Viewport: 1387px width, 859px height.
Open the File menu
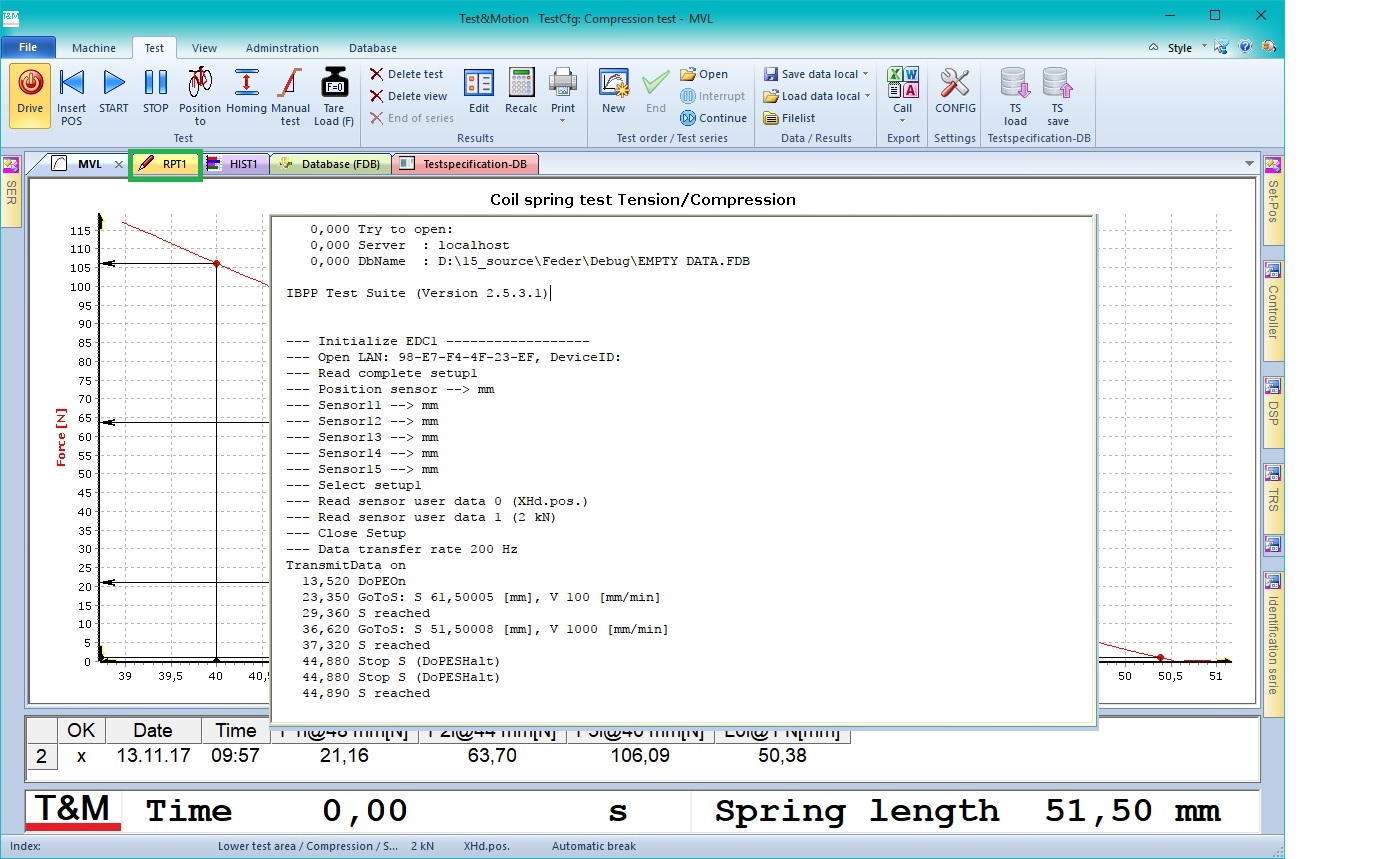click(x=28, y=47)
